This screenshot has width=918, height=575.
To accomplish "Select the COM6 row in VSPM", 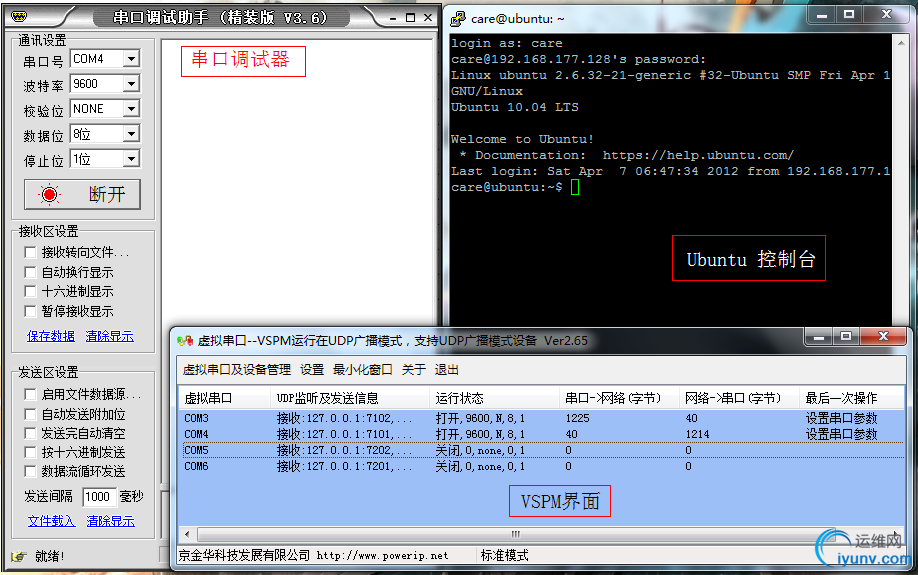I will click(541, 466).
